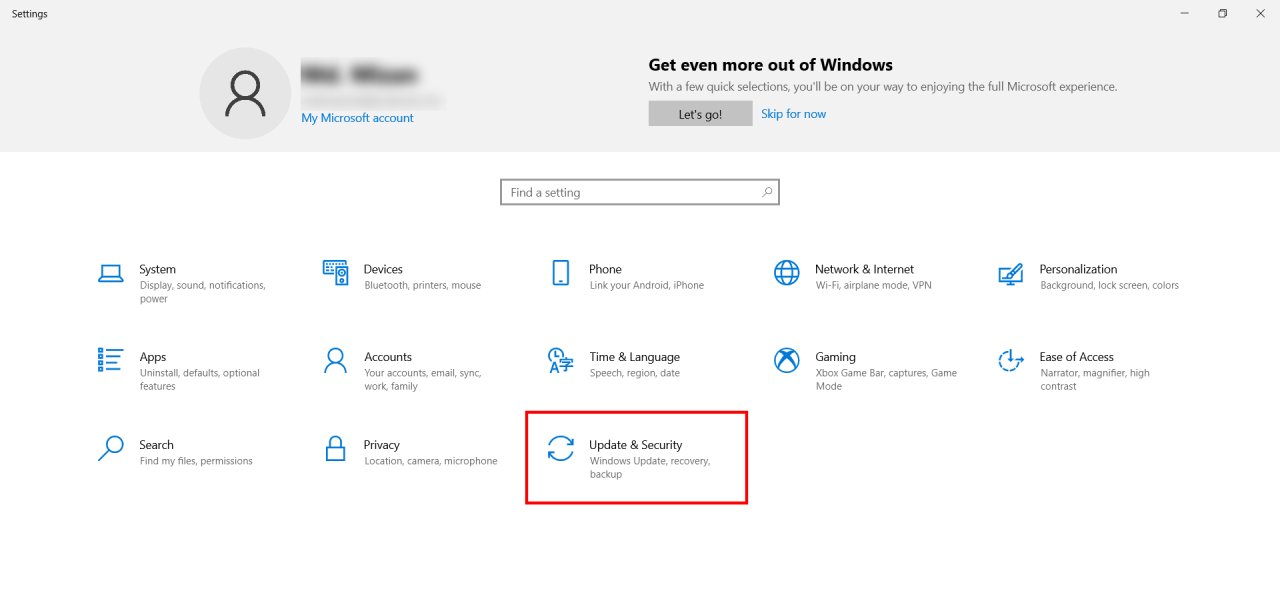Open the Network & Internet globe icon
Image resolution: width=1280 pixels, height=601 pixels.
point(787,273)
